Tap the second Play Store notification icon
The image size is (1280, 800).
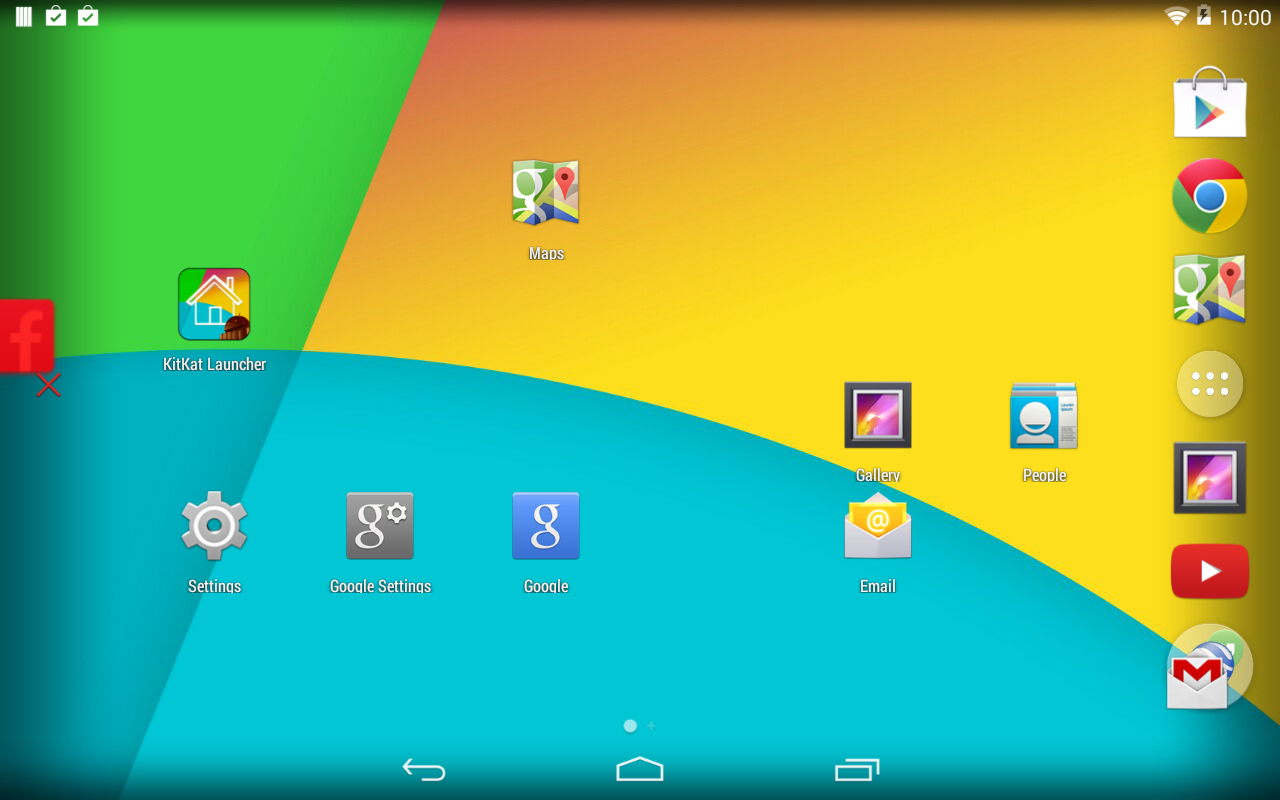click(x=88, y=16)
